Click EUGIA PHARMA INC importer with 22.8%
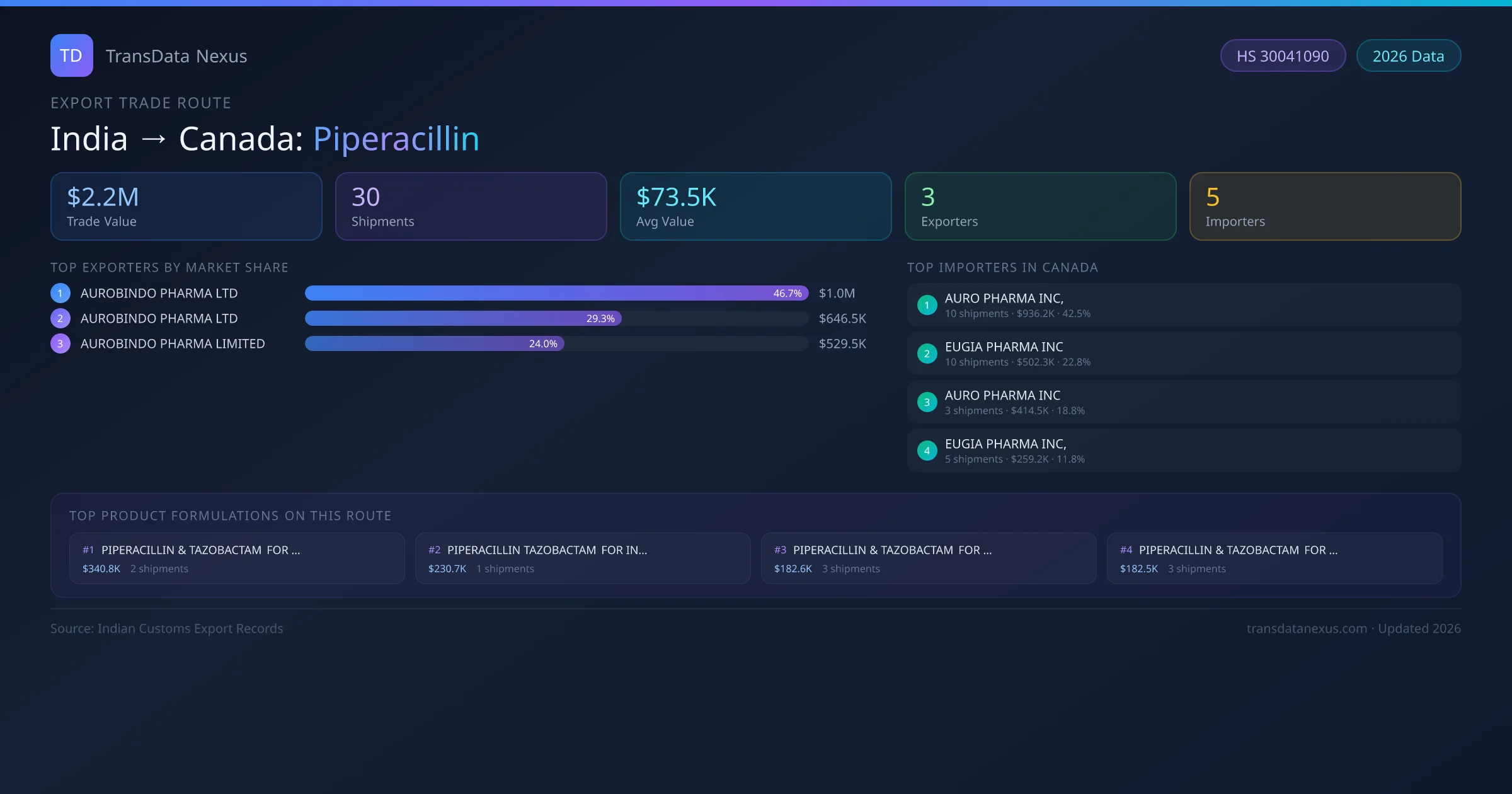Viewport: 1512px width, 794px height. coord(1183,354)
